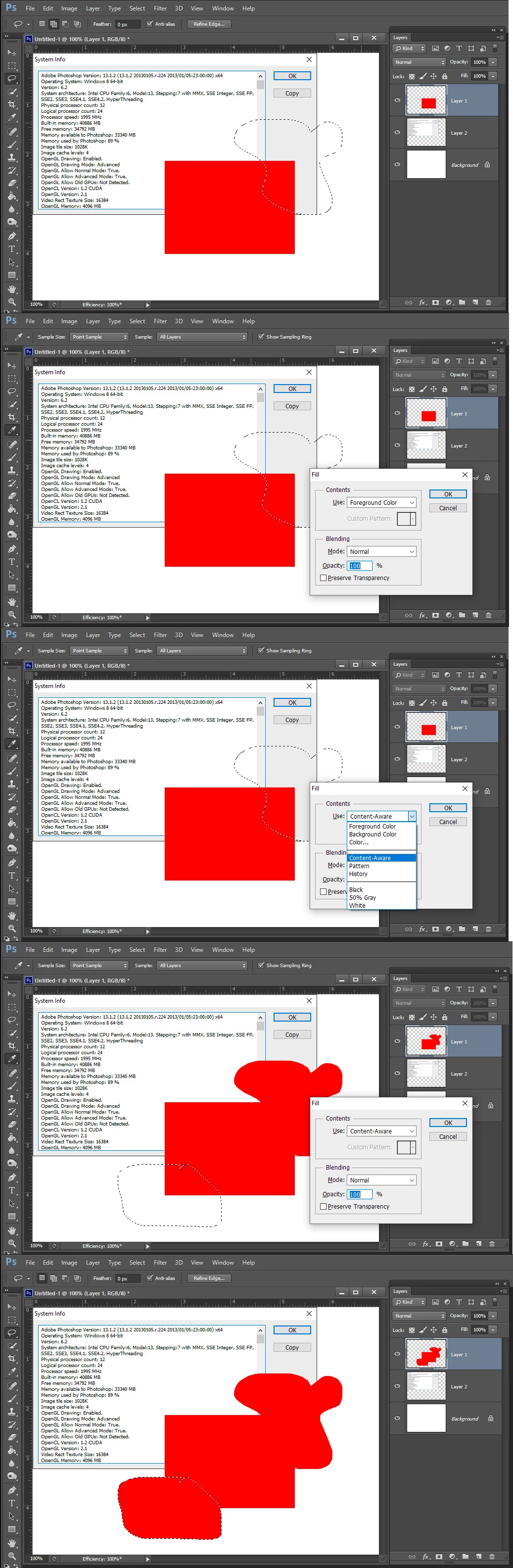Pick Quick Selection tool in the first screenshot

pos(11,92)
